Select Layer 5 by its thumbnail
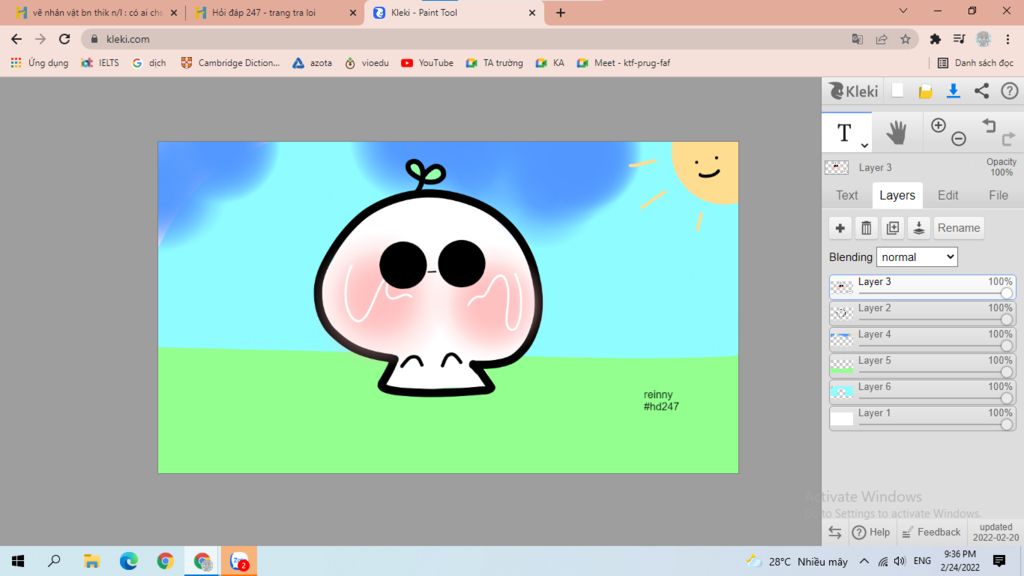This screenshot has width=1024, height=576. (842, 364)
